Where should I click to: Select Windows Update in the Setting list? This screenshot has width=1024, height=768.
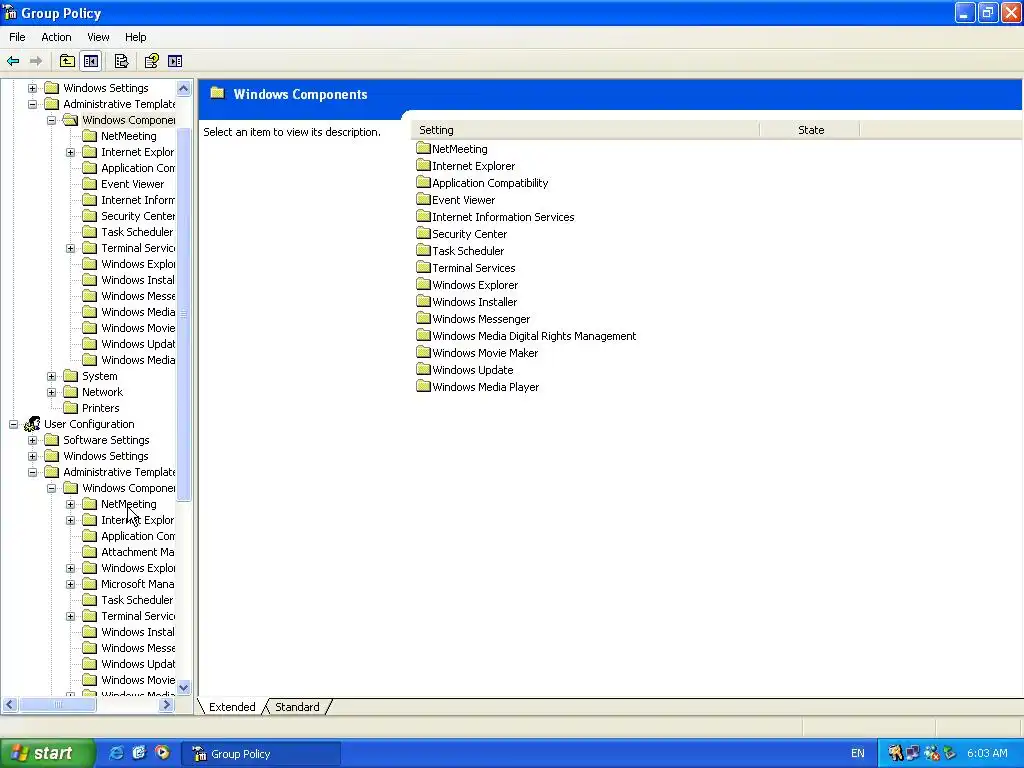click(472, 370)
